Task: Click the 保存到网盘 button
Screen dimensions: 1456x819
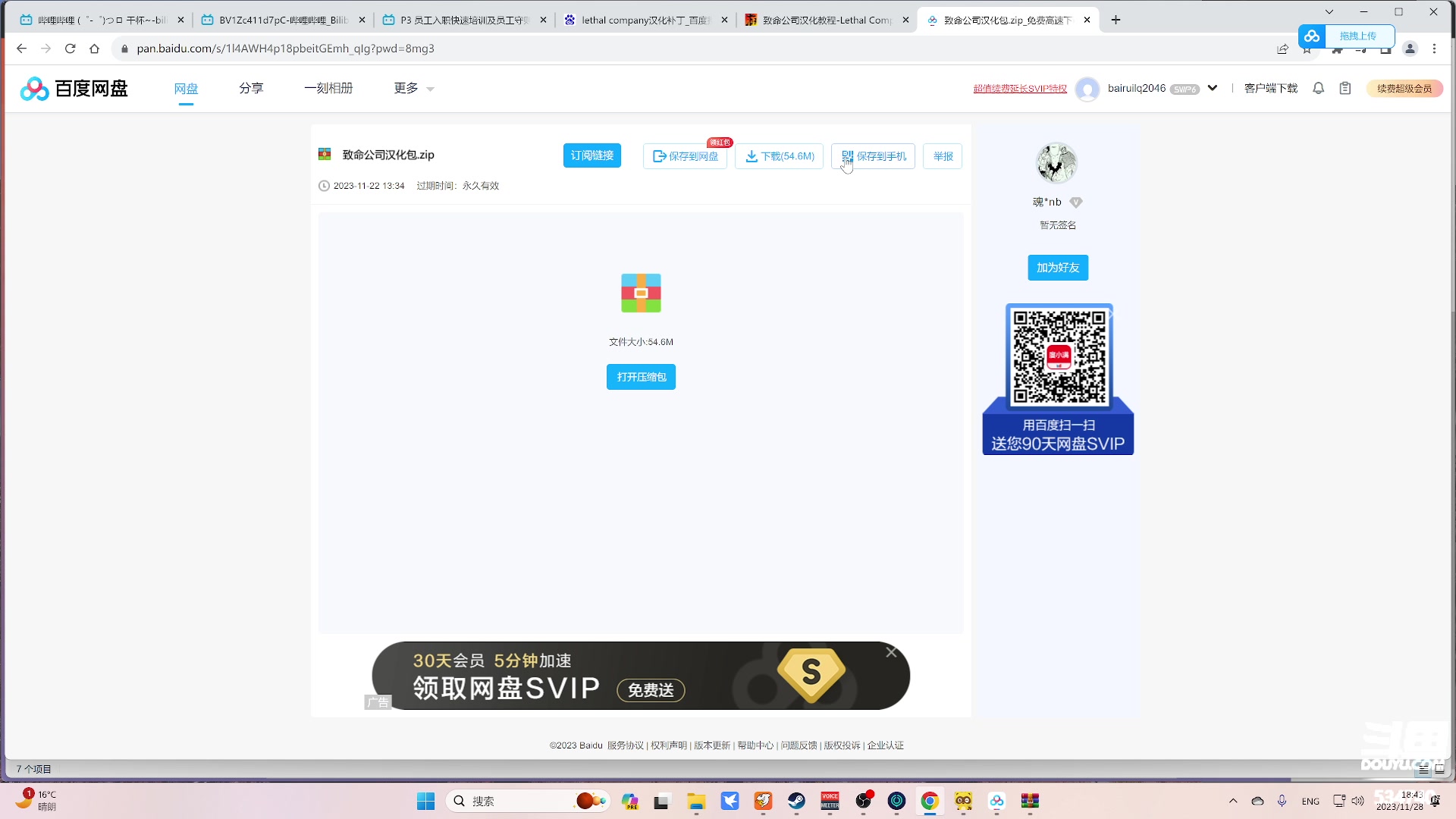Action: 686,156
